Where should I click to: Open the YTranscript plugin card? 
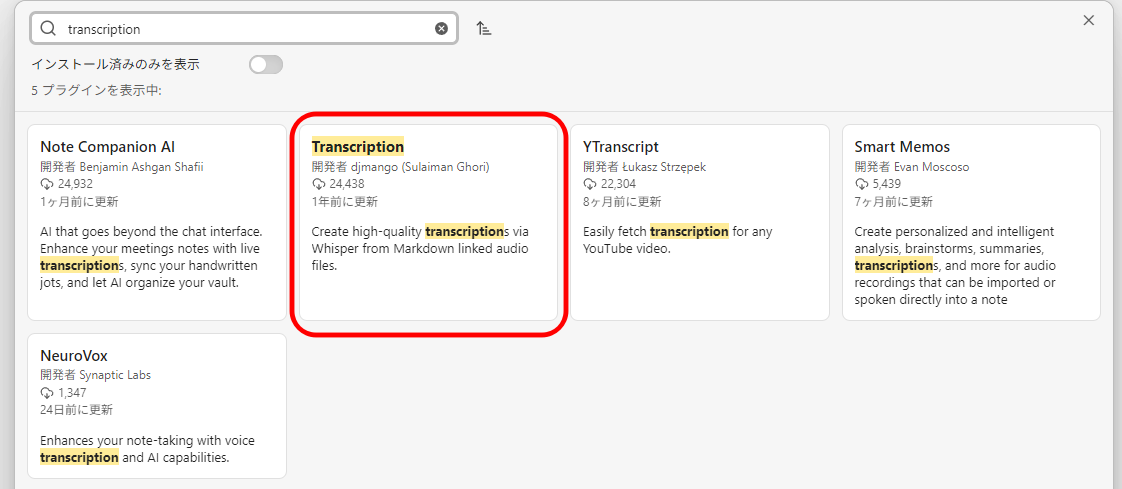coord(700,223)
